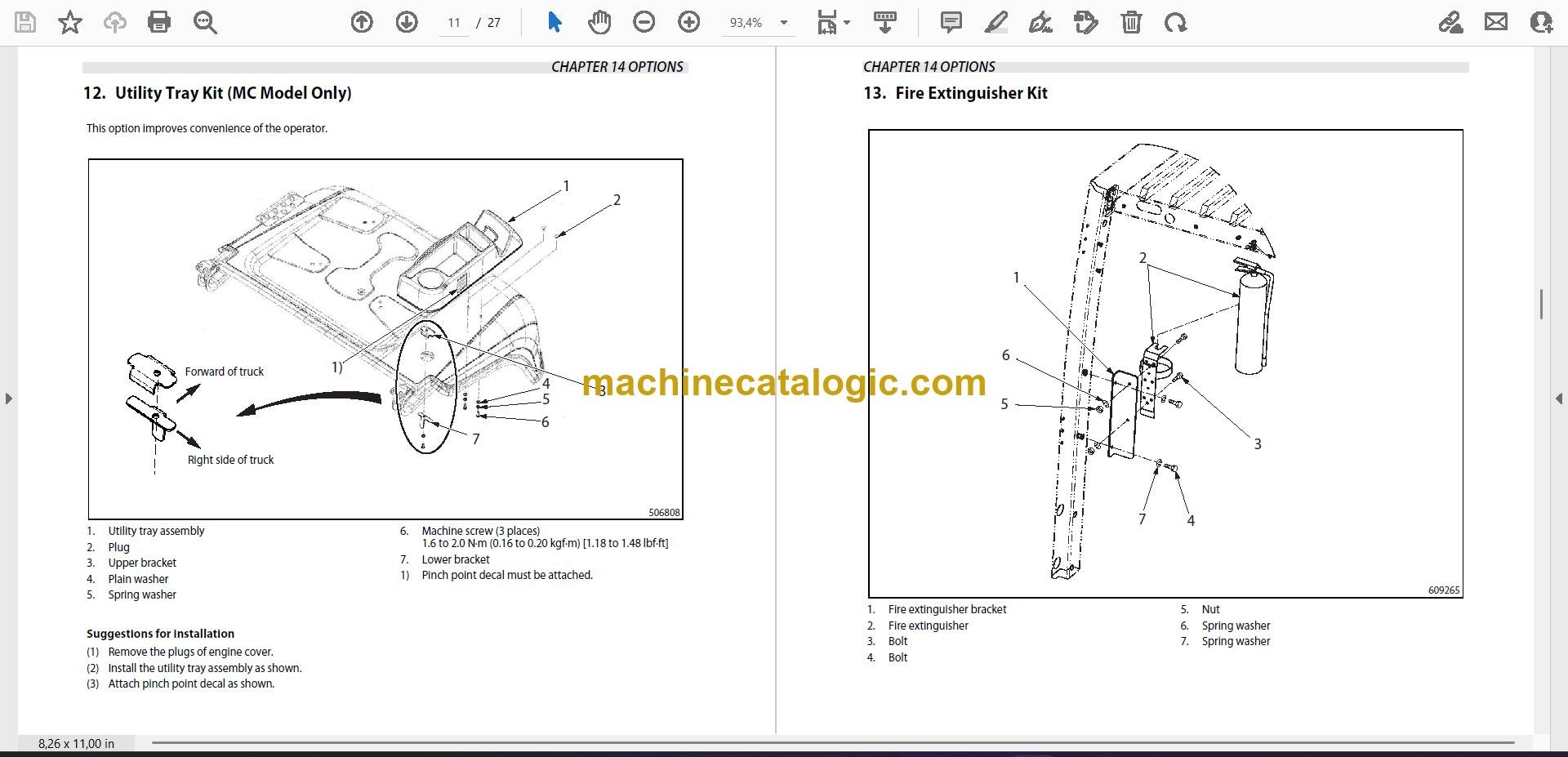Click the page number input field

[x=454, y=23]
